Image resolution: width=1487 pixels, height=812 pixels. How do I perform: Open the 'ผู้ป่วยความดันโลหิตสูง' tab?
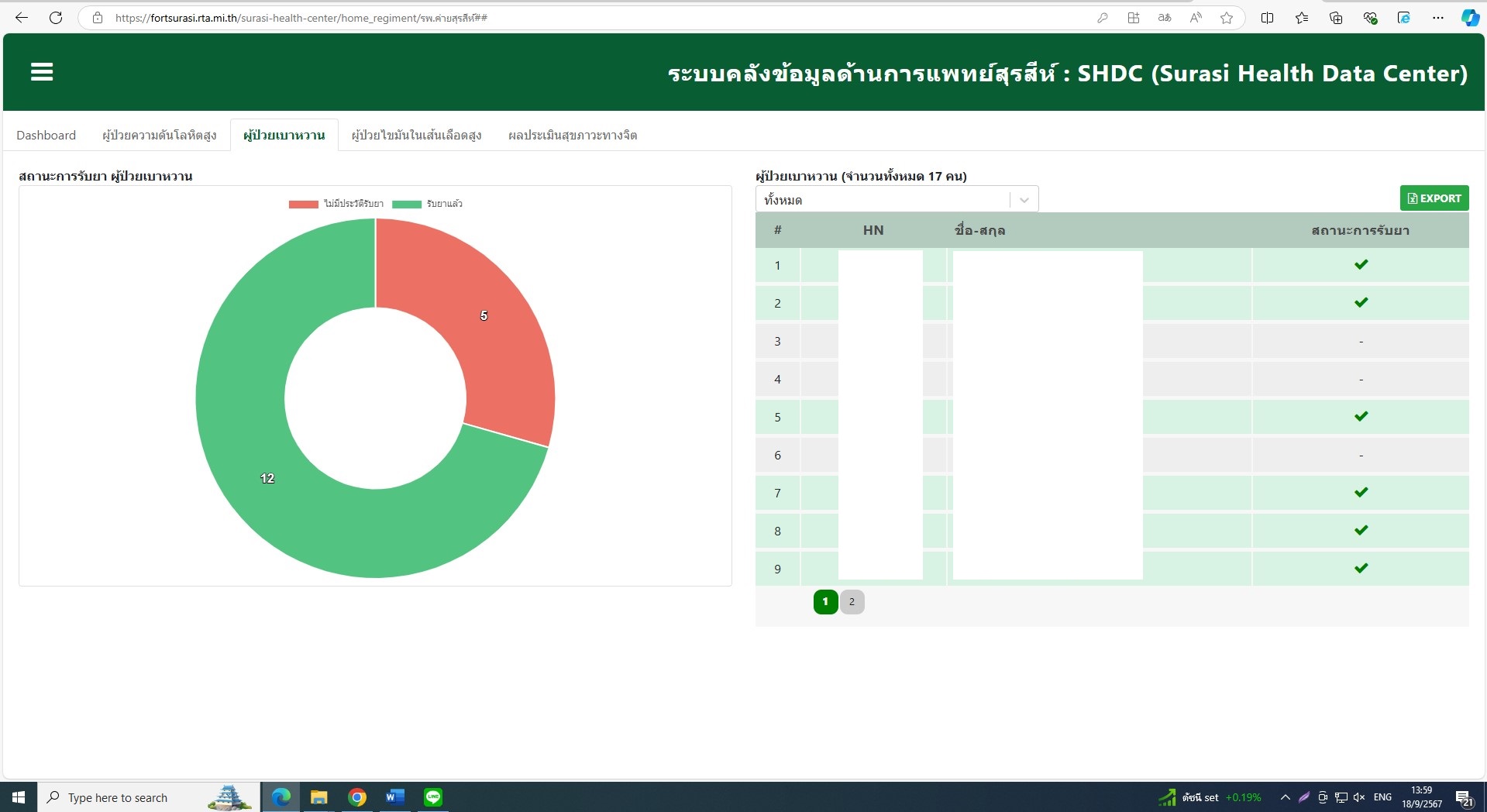(x=159, y=135)
